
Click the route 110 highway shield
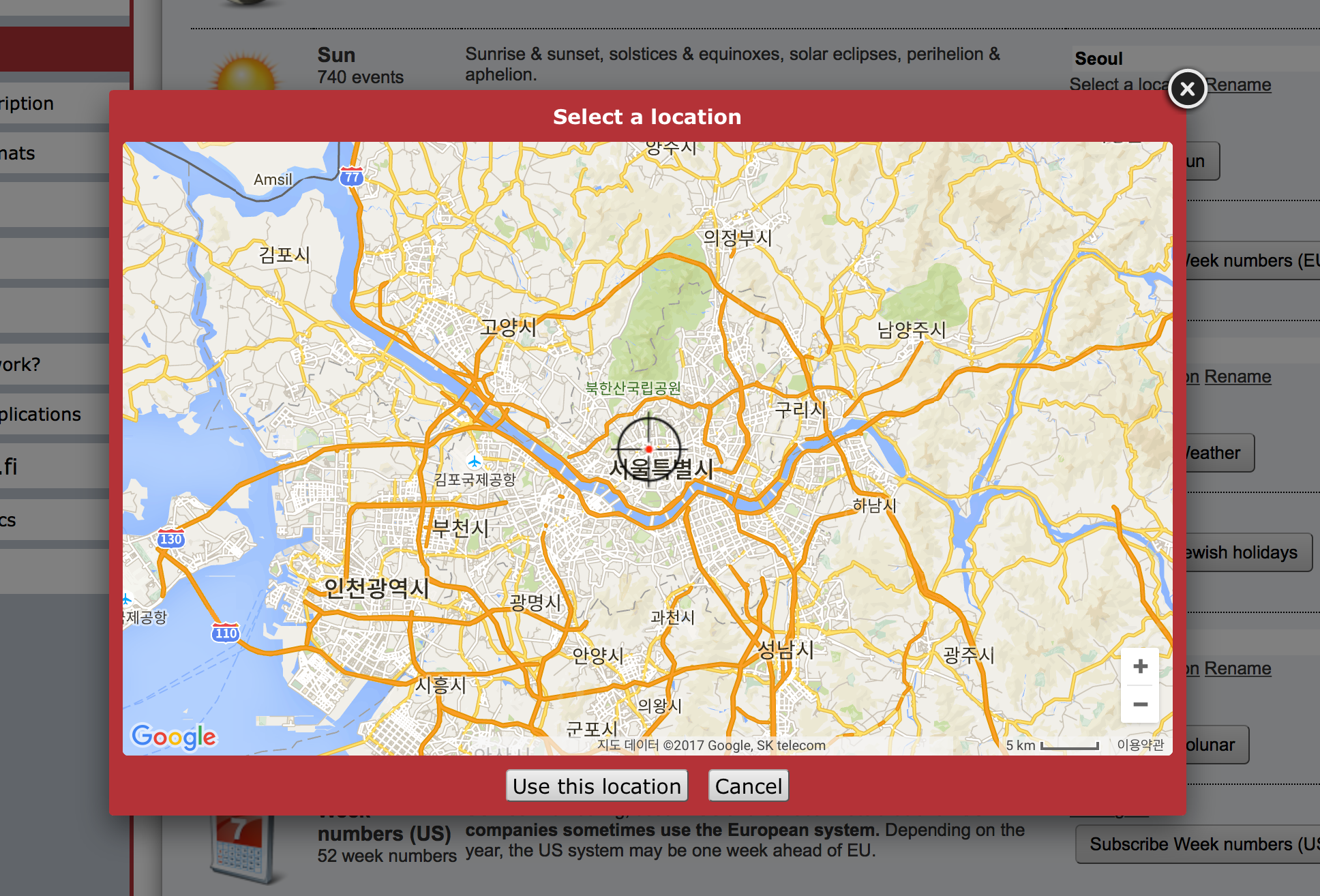click(x=225, y=633)
